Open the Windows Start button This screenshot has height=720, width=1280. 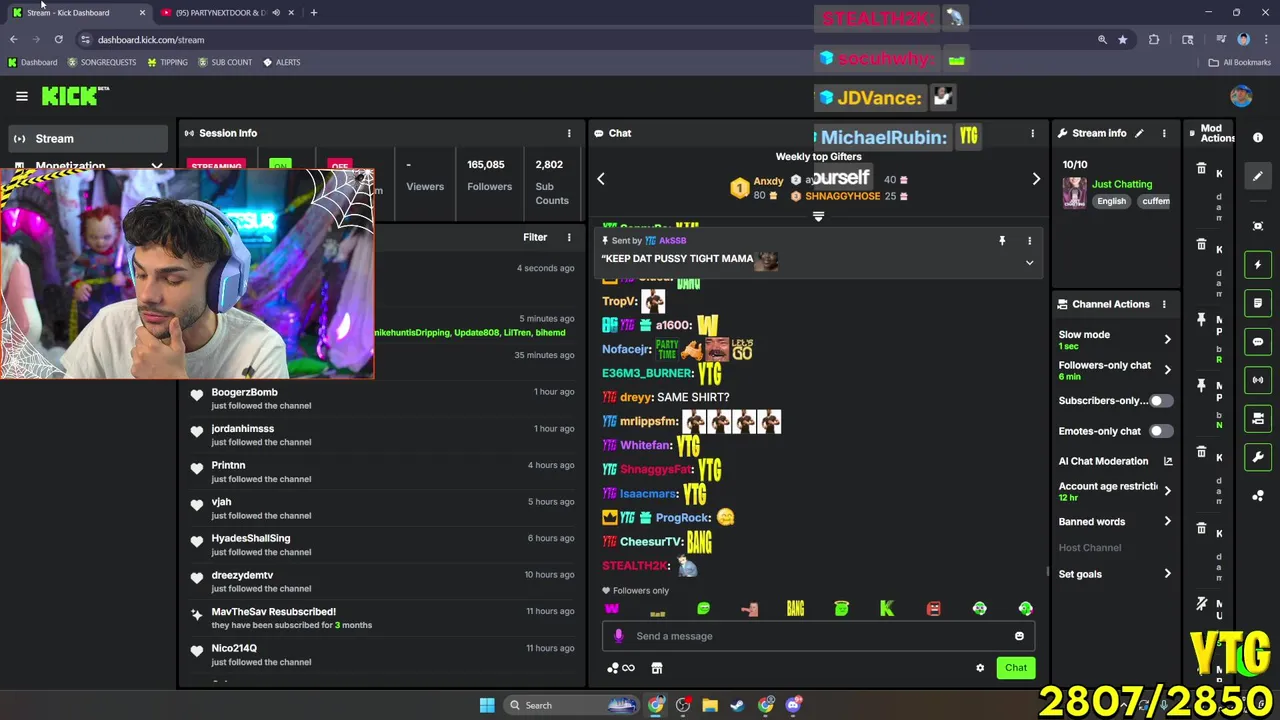point(487,705)
